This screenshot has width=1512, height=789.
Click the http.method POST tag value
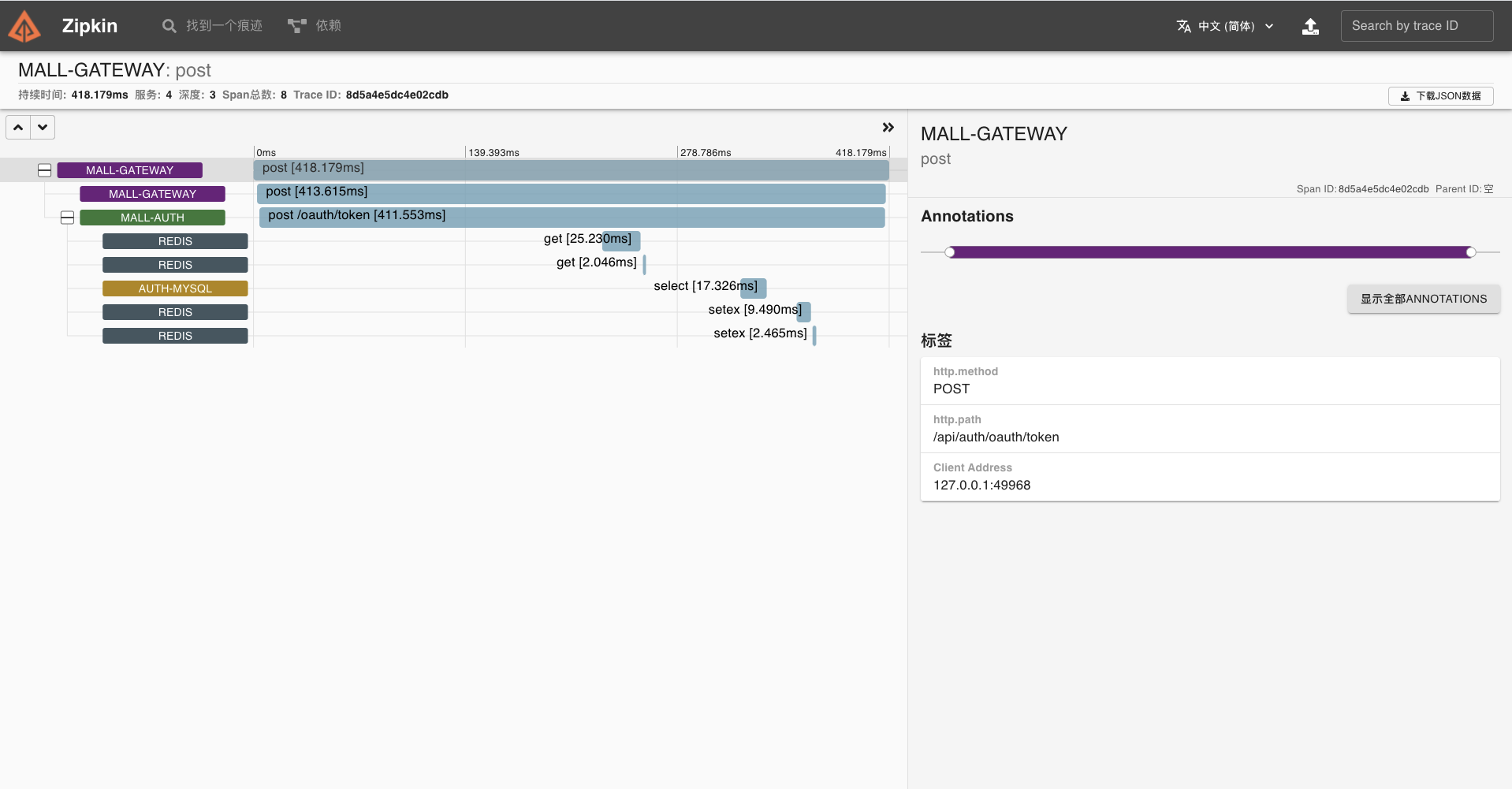click(x=952, y=389)
